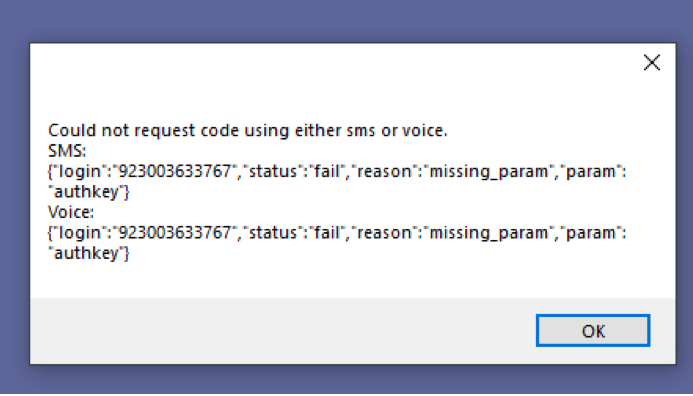Click the login number in the Voice response
The height and width of the screenshot is (396, 693).
pyautogui.click(x=175, y=233)
